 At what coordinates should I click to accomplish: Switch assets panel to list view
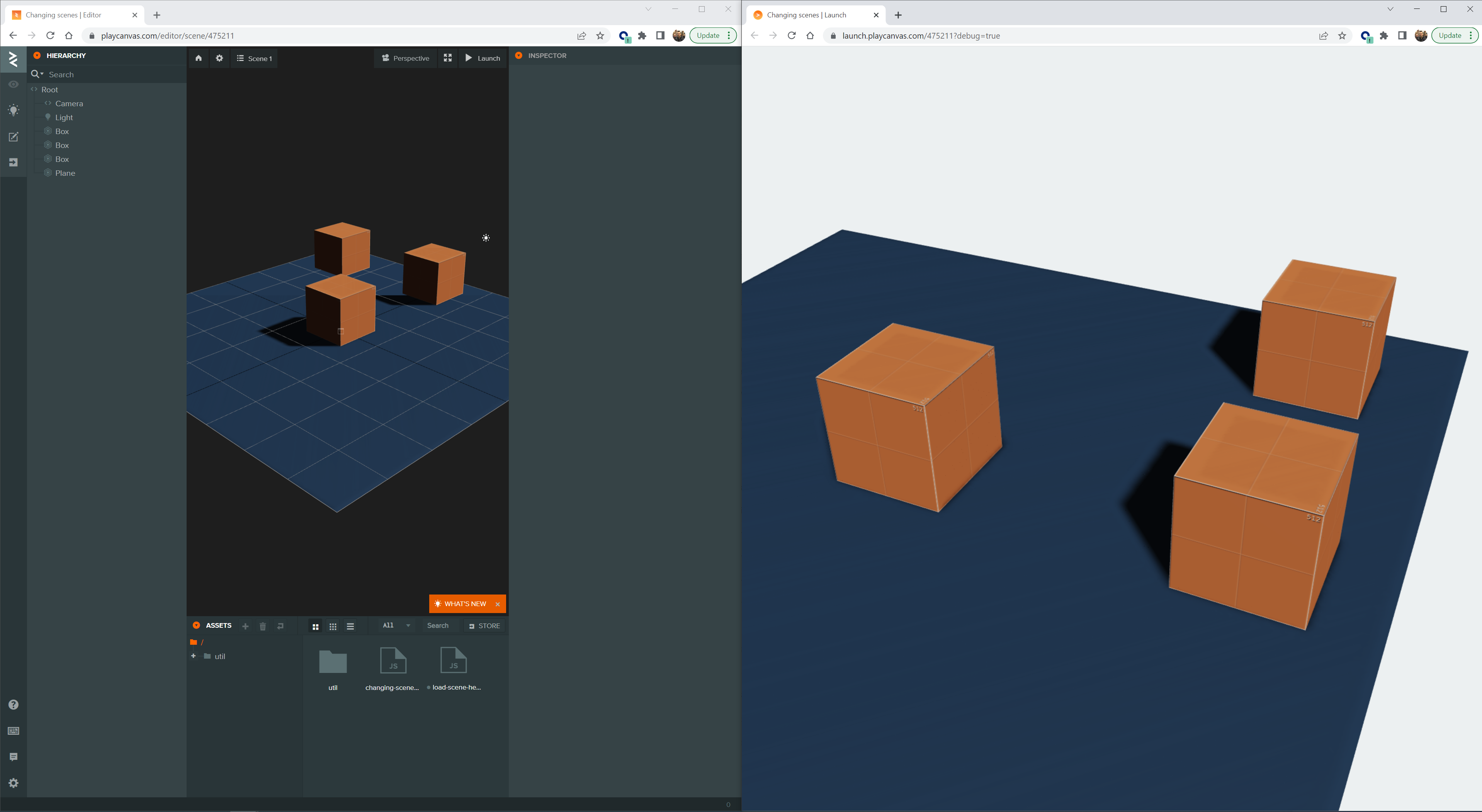(x=350, y=626)
